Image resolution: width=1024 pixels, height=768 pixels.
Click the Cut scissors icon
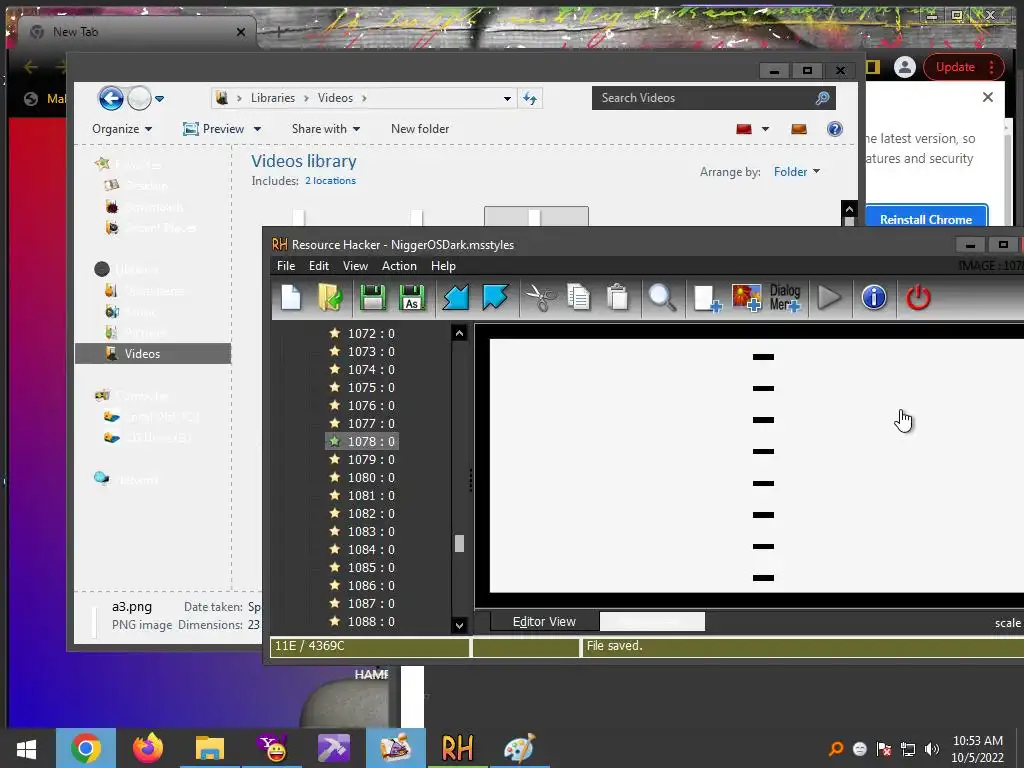pyautogui.click(x=540, y=298)
